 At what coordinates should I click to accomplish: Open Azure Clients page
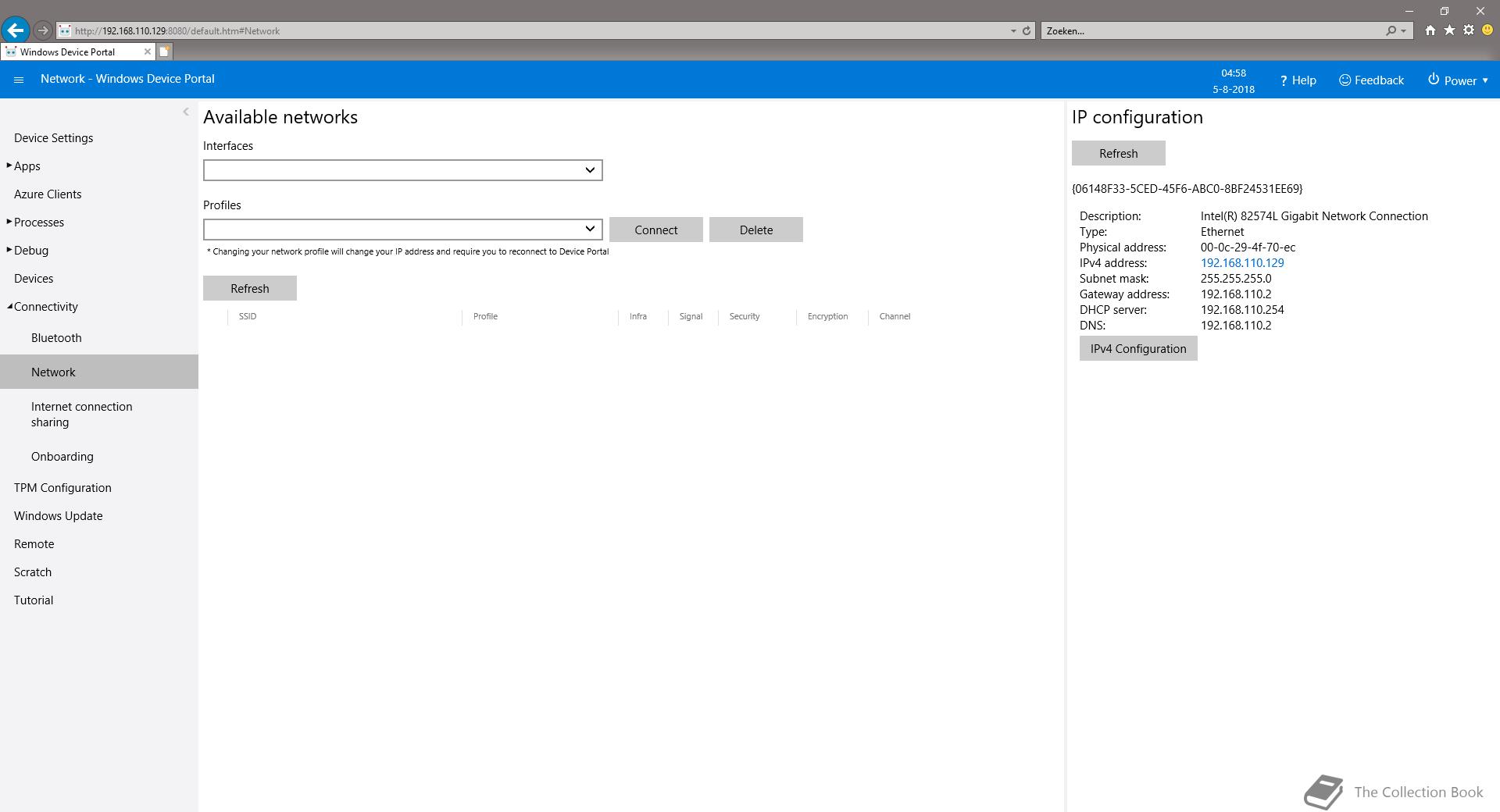[x=48, y=194]
